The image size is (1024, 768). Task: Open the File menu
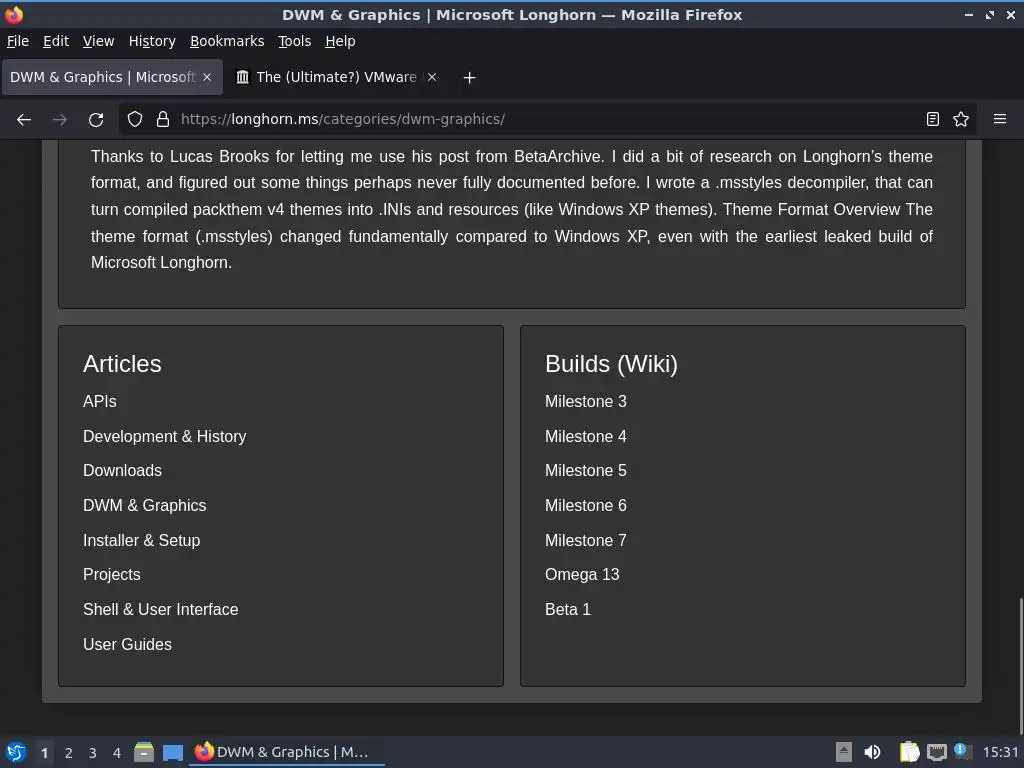tap(18, 41)
